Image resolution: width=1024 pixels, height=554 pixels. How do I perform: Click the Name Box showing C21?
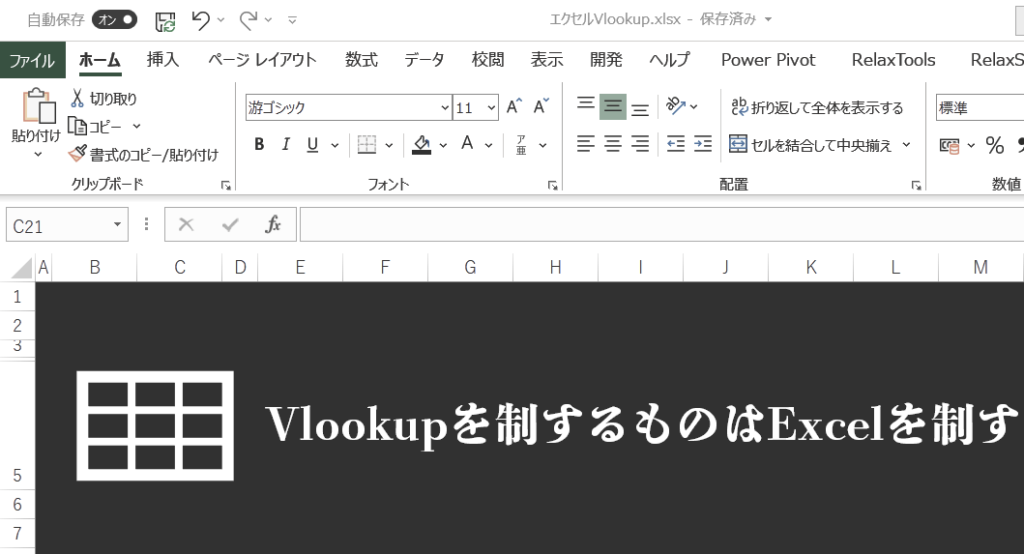[67, 226]
